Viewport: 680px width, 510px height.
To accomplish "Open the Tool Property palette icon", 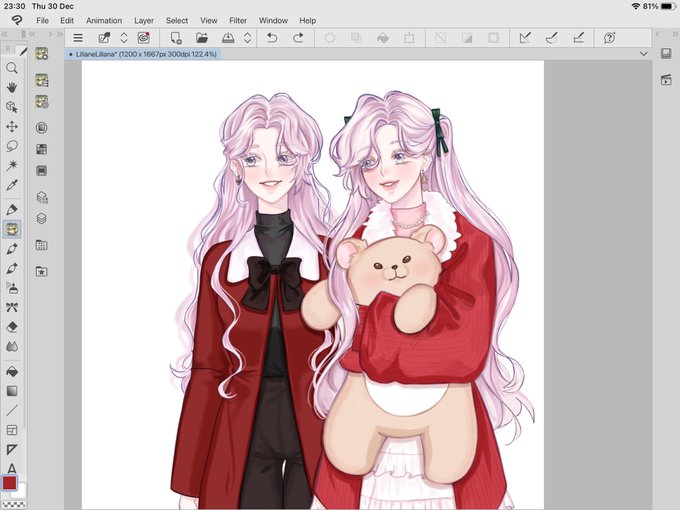I will point(42,80).
